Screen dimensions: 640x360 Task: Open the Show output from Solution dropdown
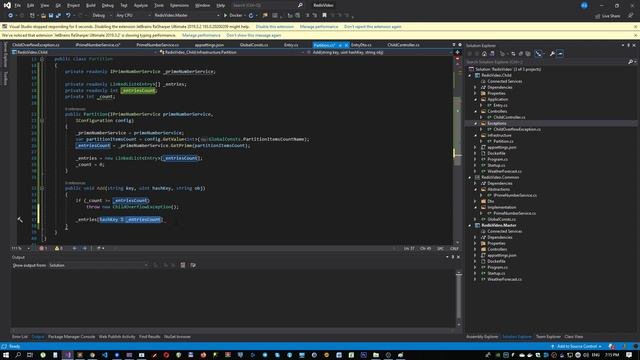[x=98, y=265]
